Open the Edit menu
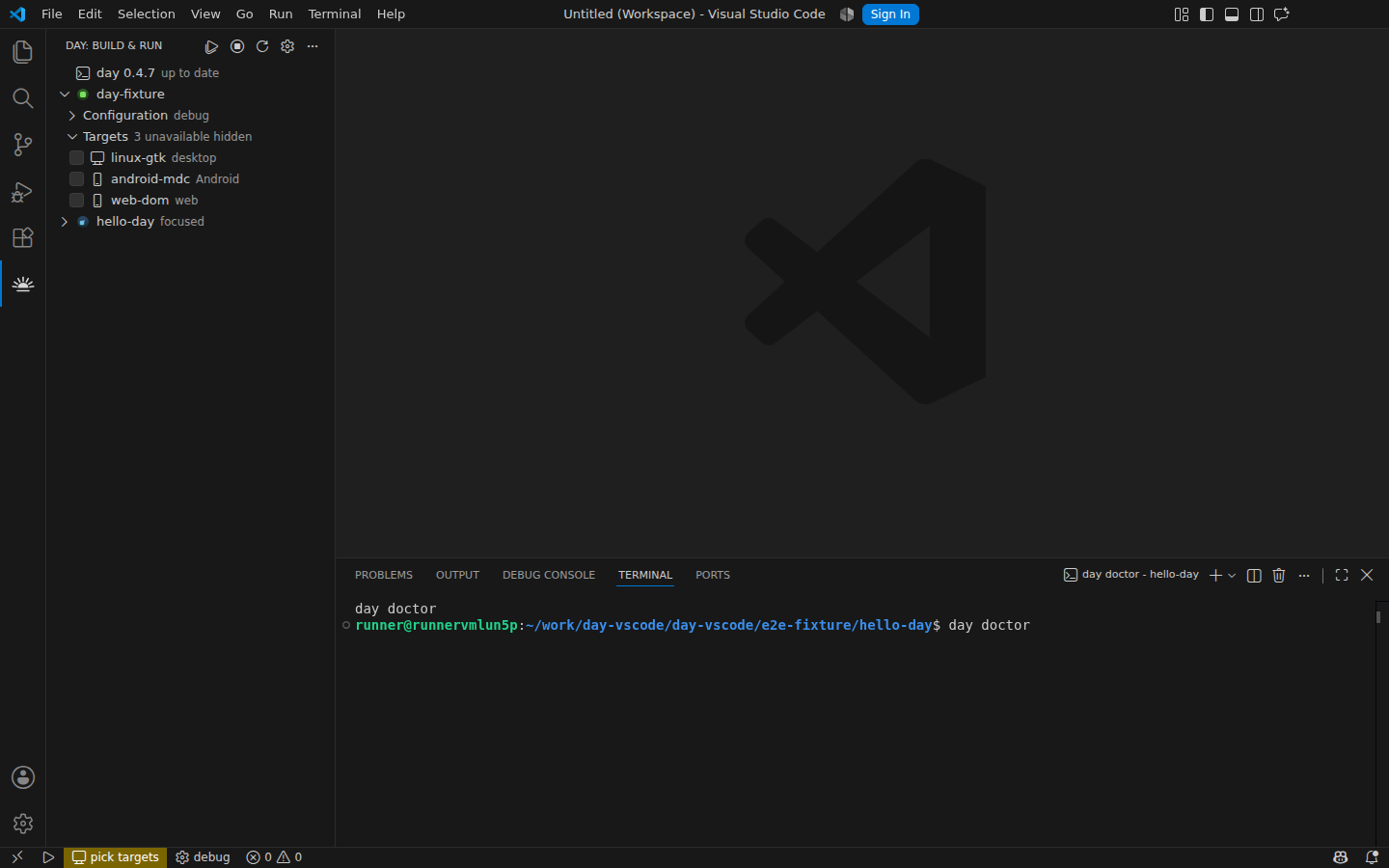Screen dimensions: 1389x868 (90, 14)
